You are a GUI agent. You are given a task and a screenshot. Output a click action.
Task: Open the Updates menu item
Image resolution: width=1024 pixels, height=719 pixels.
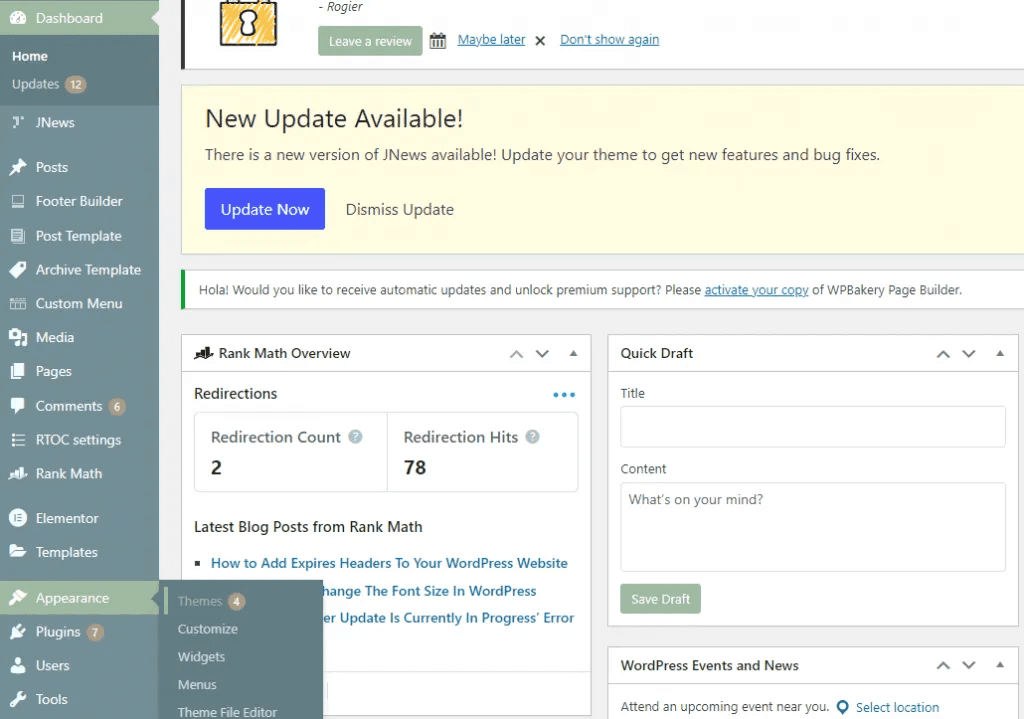point(35,84)
